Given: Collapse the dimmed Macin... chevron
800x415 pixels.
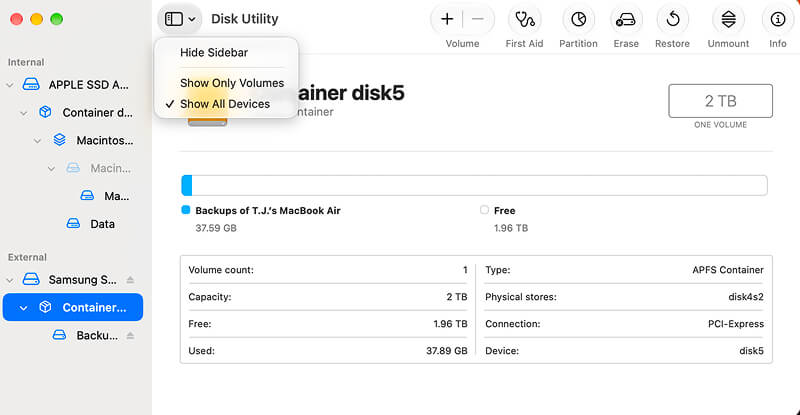Looking at the screenshot, I should coord(51,168).
